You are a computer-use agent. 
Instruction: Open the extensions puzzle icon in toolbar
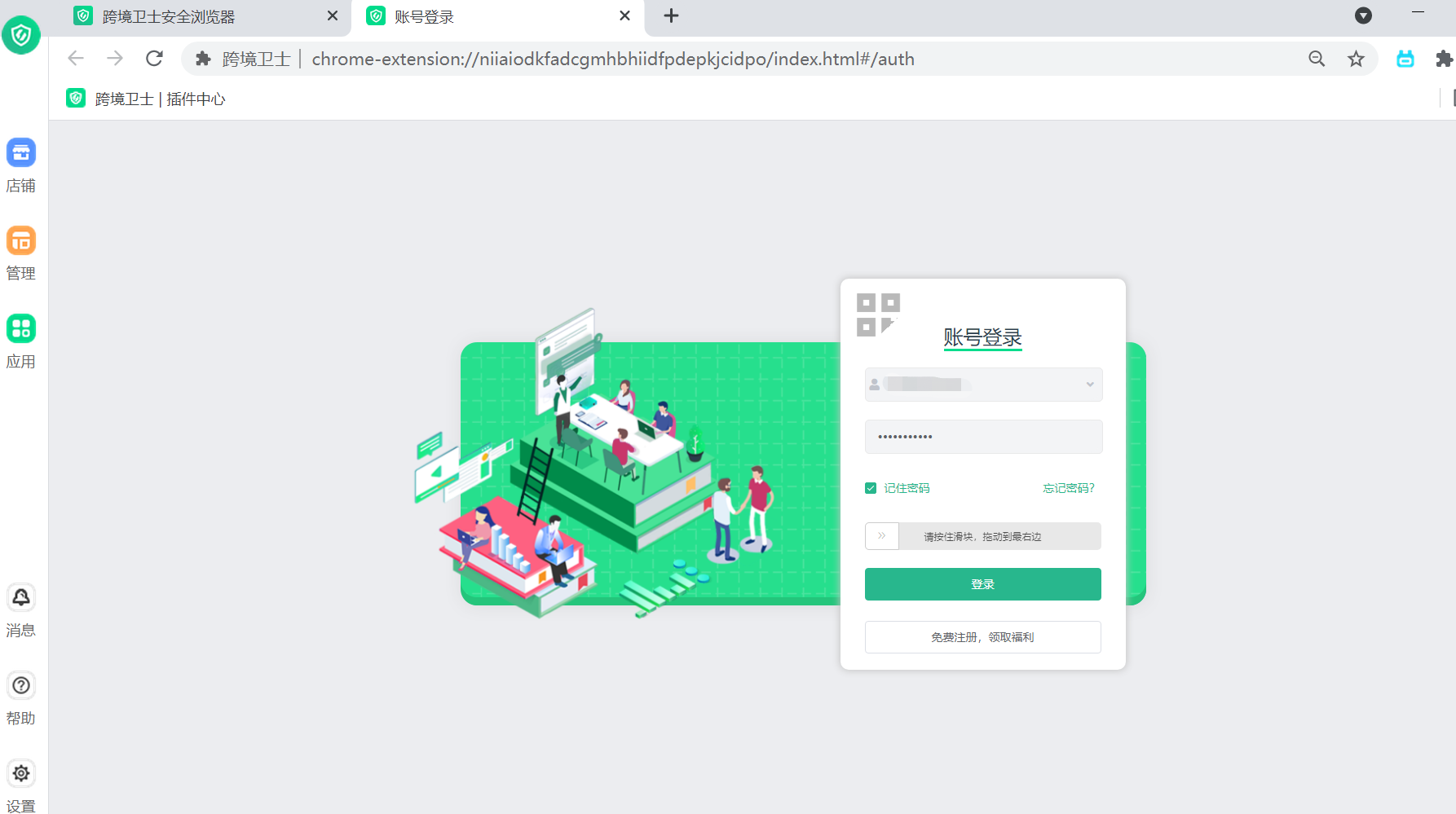[1444, 59]
